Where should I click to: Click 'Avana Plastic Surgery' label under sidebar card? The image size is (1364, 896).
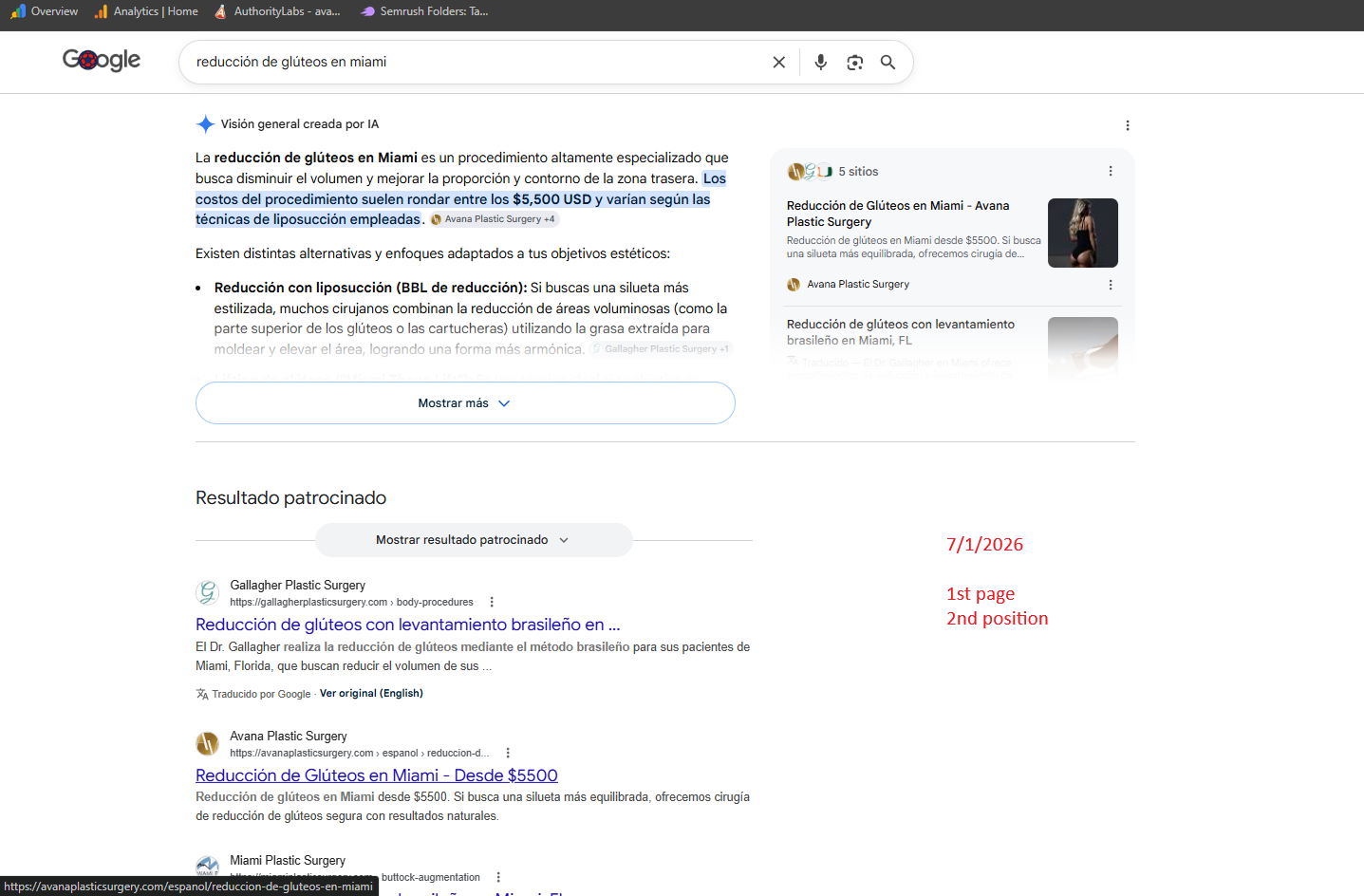tap(858, 285)
